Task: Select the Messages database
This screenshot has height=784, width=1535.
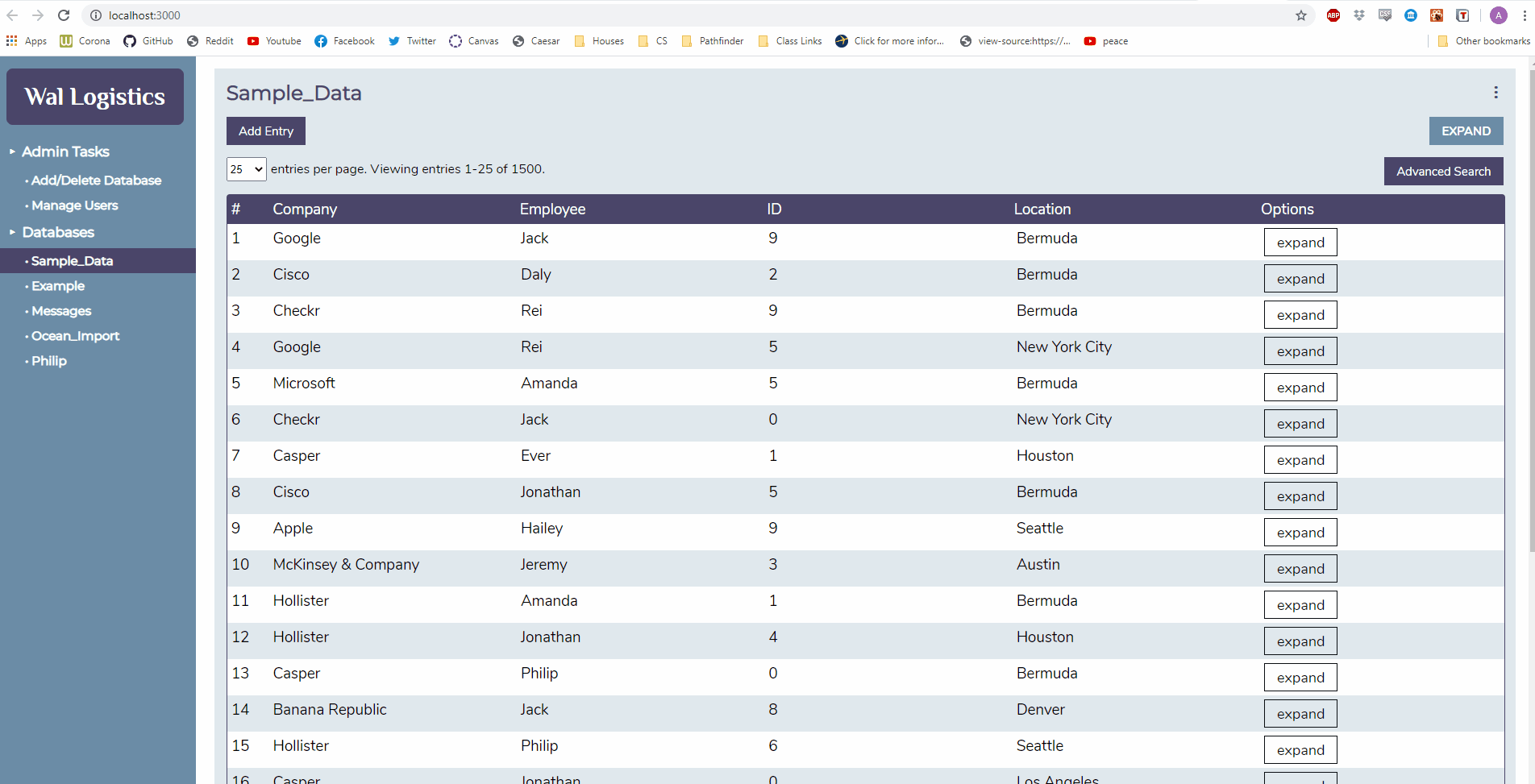Action: click(61, 311)
